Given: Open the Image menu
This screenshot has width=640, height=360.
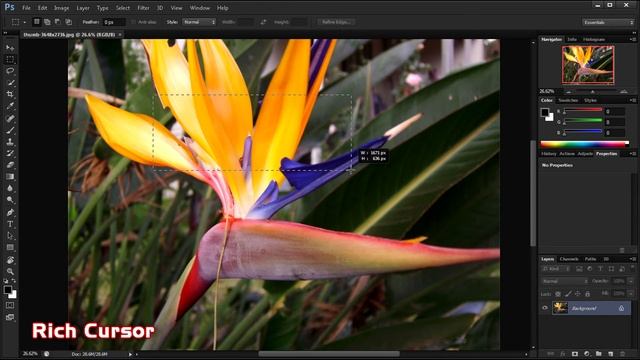Looking at the screenshot, I should 62,8.
